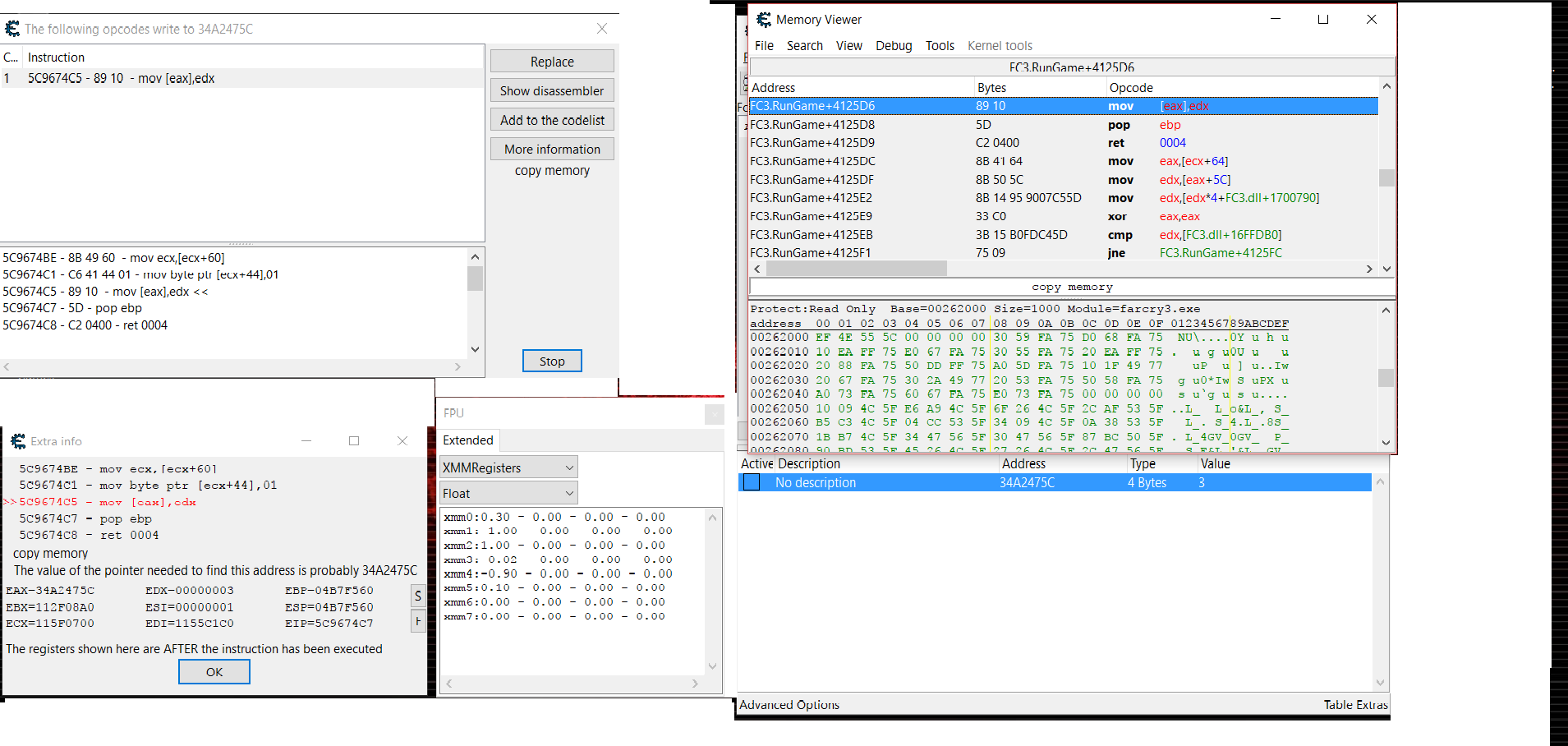The image size is (1568, 746).
Task: Minimize the Memory Viewer window
Action: [1276, 20]
